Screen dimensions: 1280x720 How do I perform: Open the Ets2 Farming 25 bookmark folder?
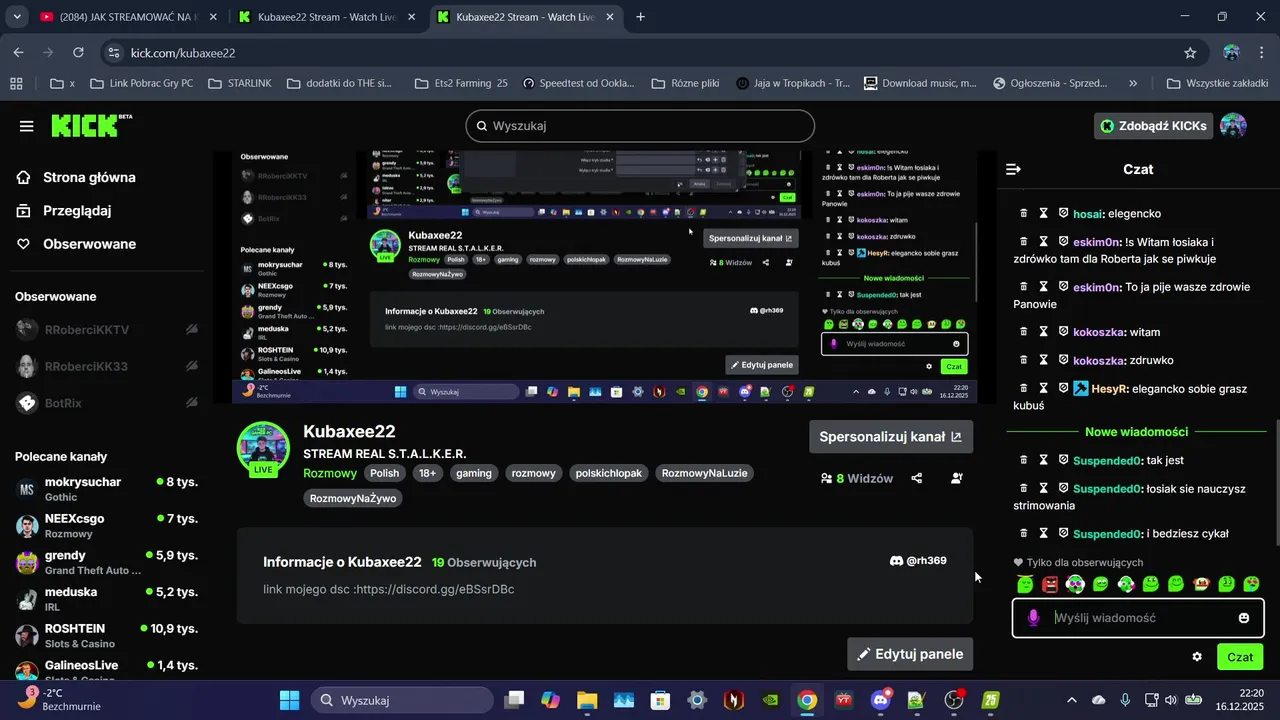(461, 83)
